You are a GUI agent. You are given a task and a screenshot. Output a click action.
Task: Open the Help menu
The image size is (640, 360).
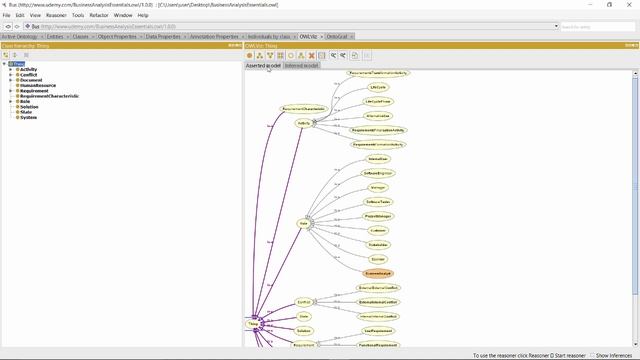pyautogui.click(x=143, y=15)
